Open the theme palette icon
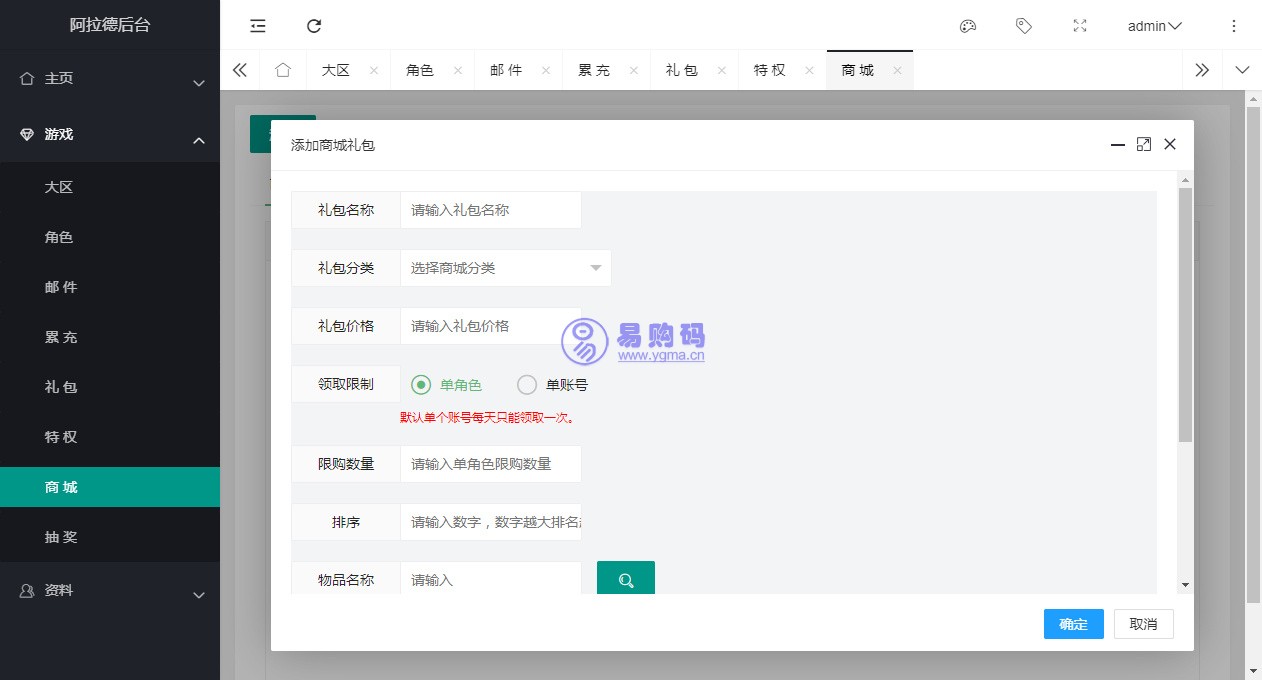This screenshot has width=1262, height=680. [967, 26]
